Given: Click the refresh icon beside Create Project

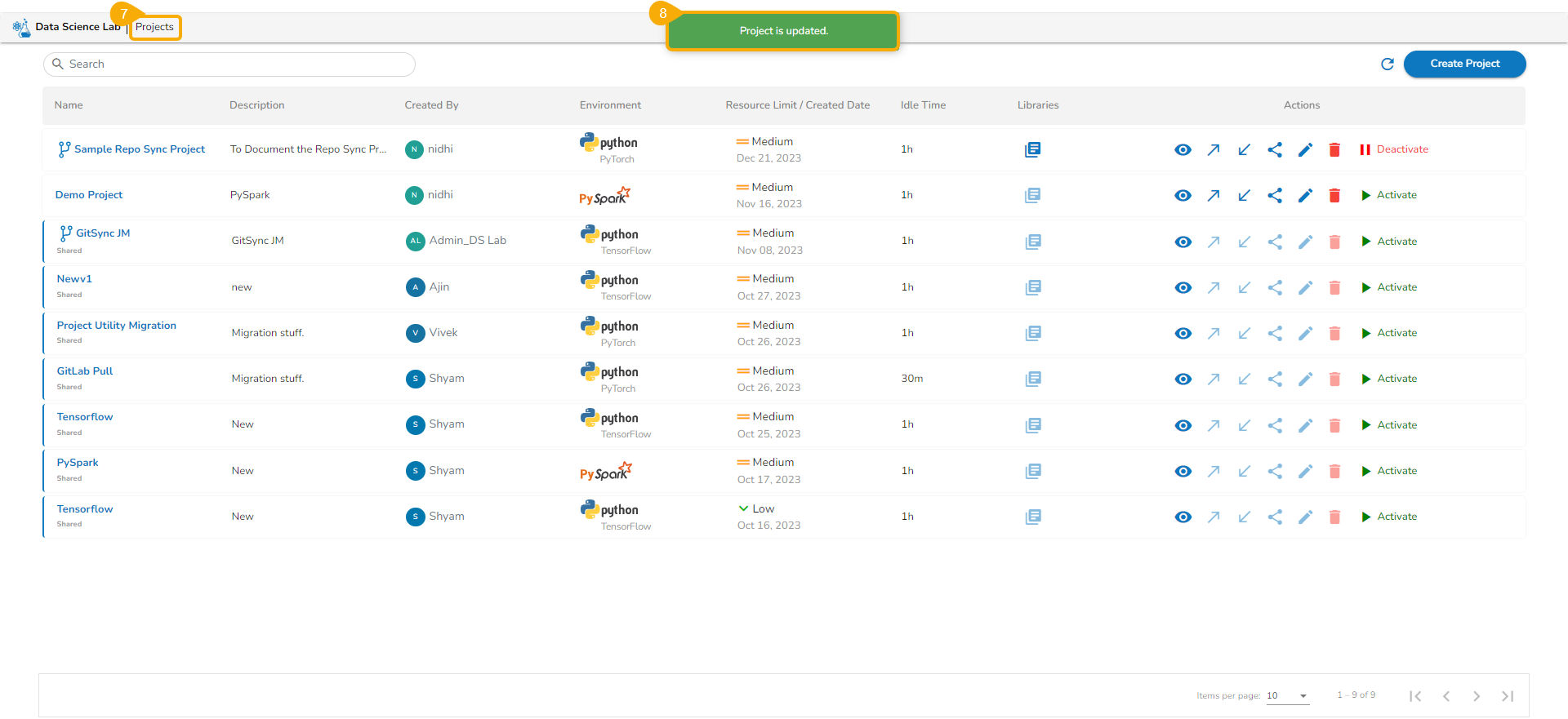Looking at the screenshot, I should coord(1387,64).
